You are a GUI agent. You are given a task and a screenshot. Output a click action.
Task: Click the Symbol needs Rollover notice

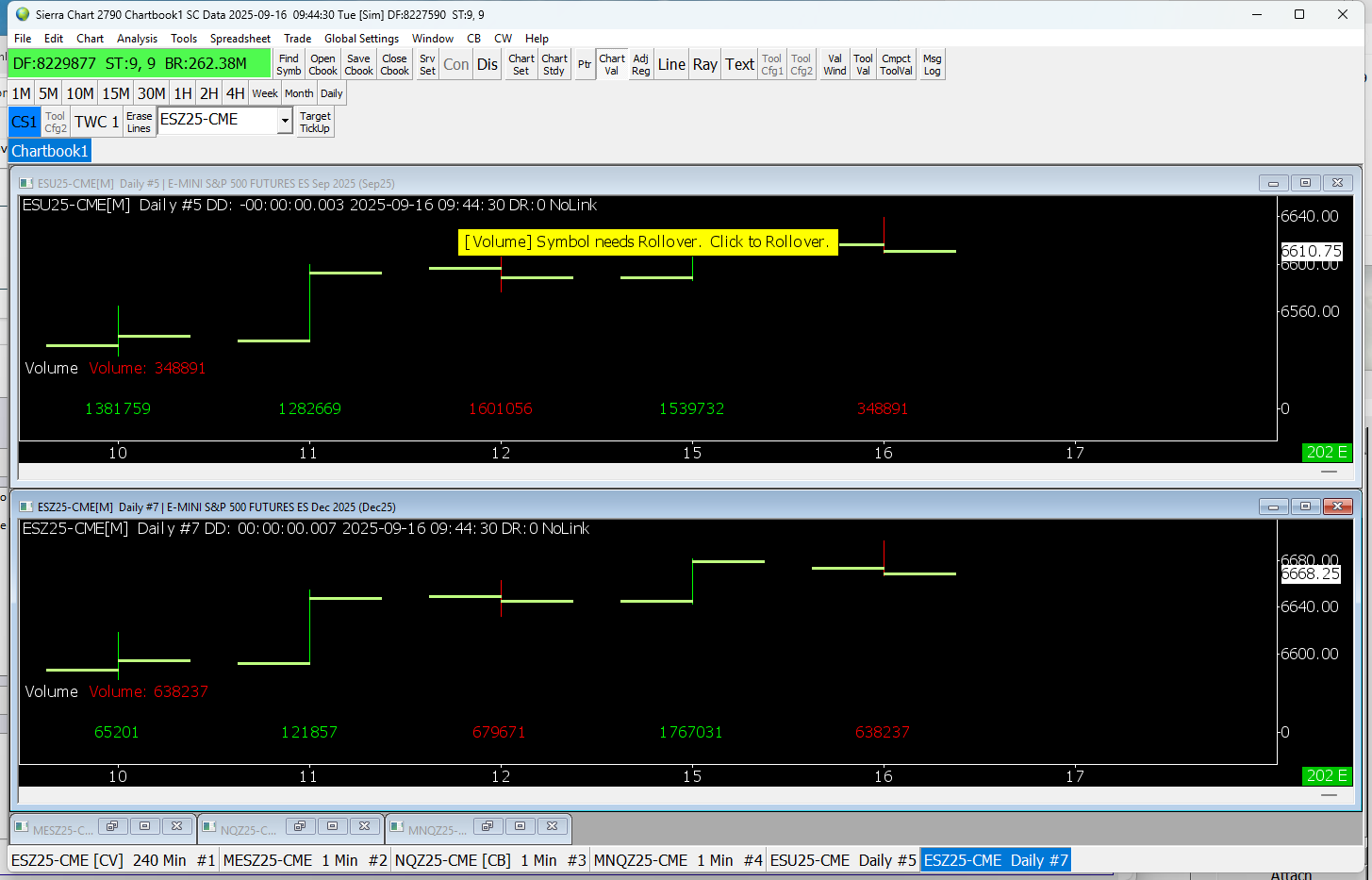[647, 241]
